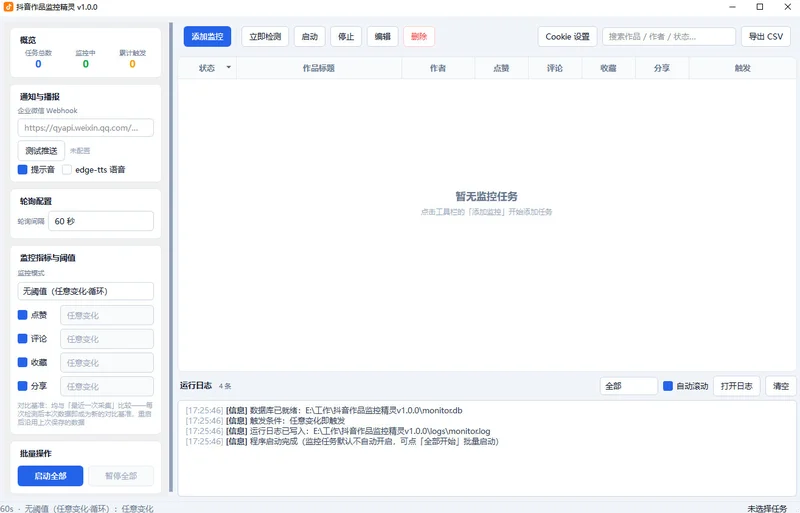This screenshot has height=513, width=800.
Task: Click the 添加监控 button
Action: (x=207, y=37)
